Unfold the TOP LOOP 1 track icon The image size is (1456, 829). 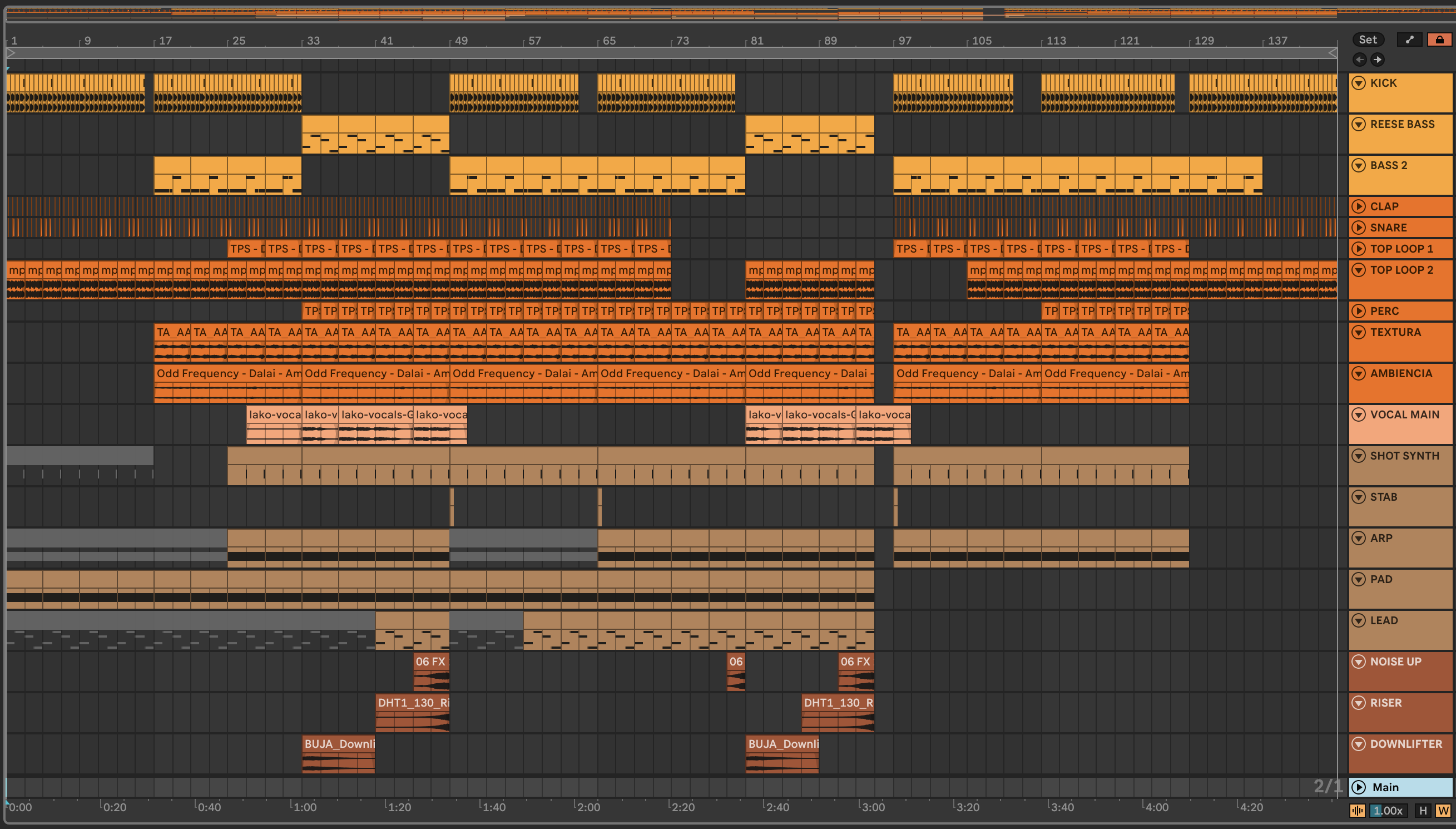[1359, 248]
